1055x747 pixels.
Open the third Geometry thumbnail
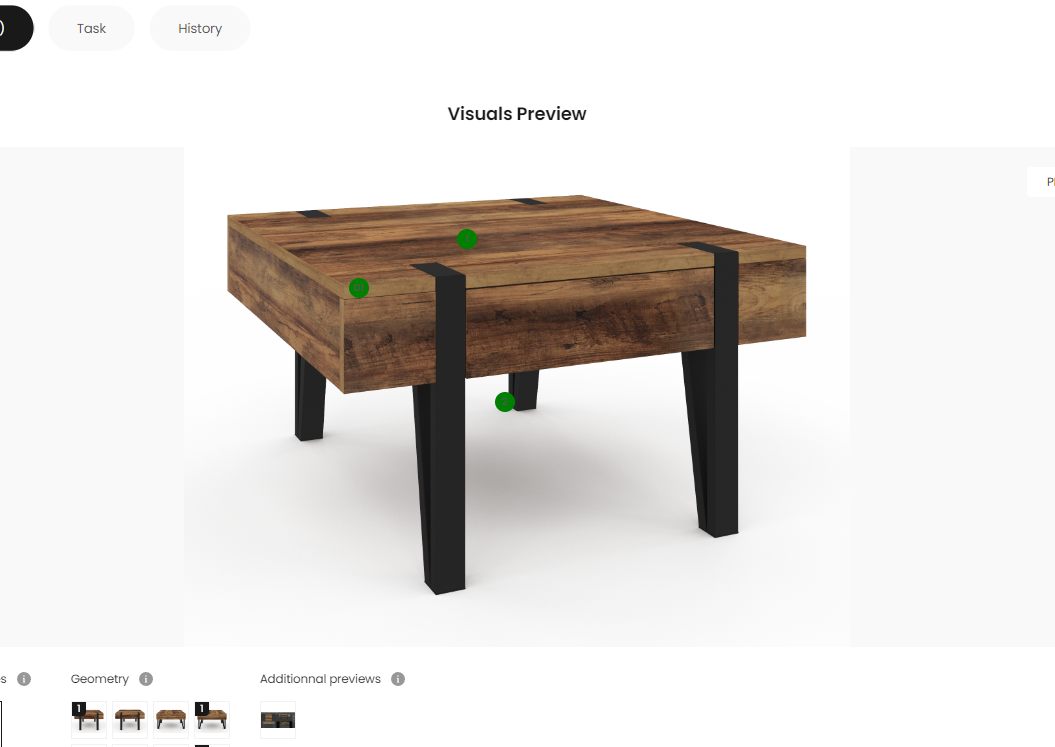click(x=171, y=719)
